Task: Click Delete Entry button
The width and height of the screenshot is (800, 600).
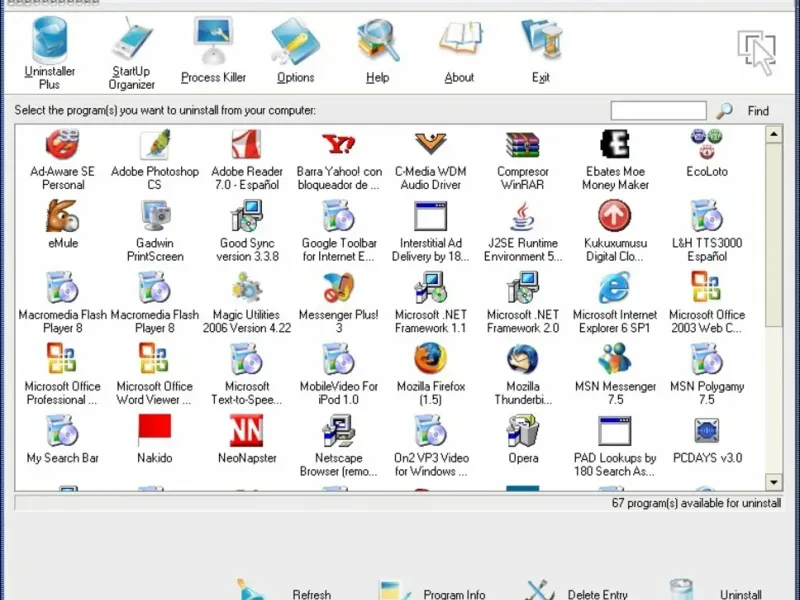Action: coord(577,590)
